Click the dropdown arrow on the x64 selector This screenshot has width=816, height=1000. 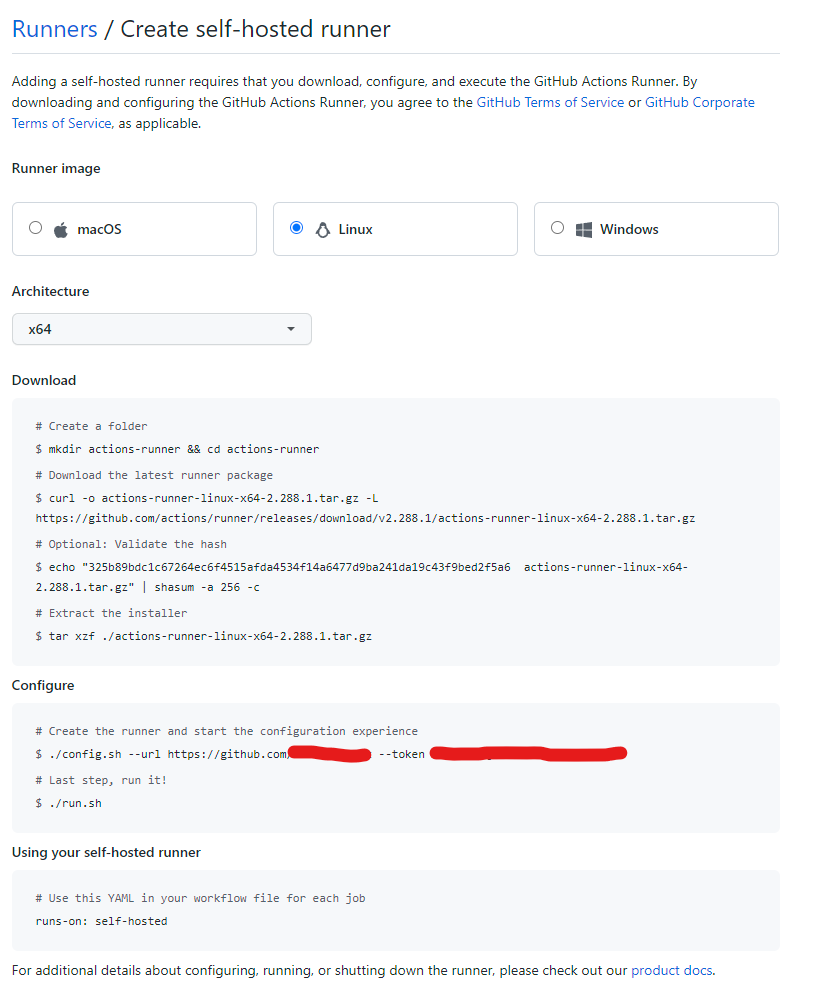pyautogui.click(x=291, y=329)
